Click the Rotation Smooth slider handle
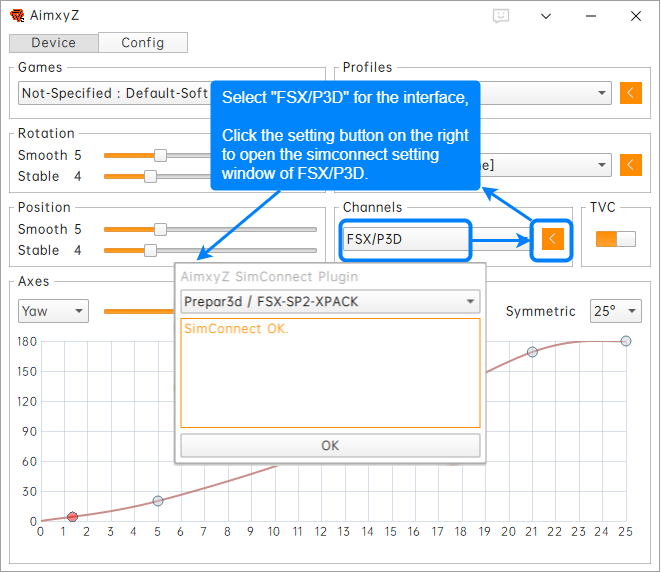Image resolution: width=661 pixels, height=573 pixels. 160,155
